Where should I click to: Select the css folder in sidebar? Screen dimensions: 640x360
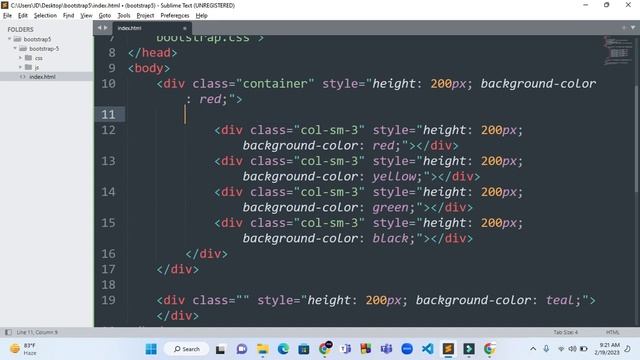[39, 58]
